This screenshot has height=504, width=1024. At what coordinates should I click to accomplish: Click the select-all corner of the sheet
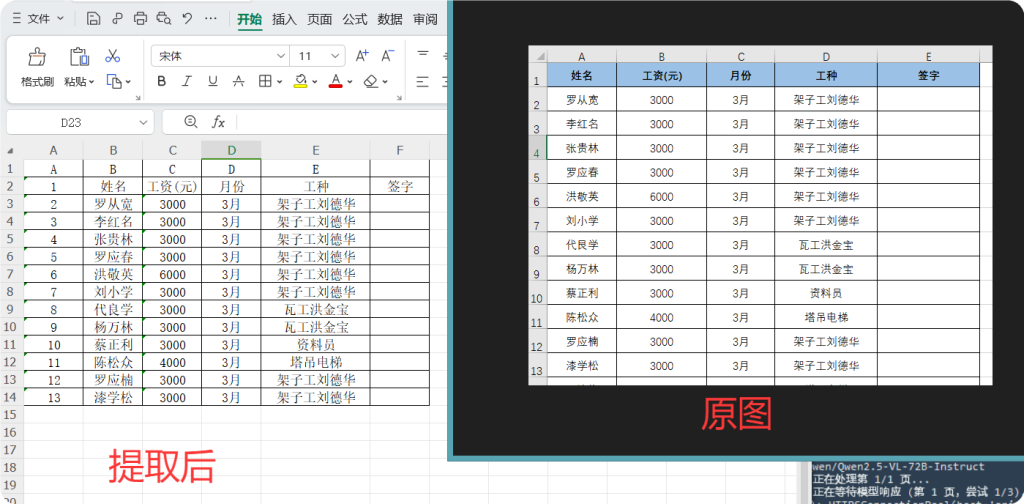coord(12,150)
